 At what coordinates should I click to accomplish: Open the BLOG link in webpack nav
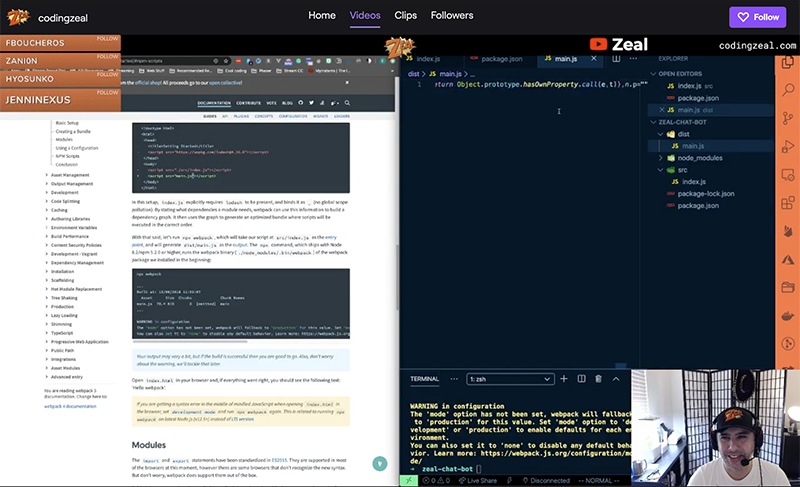click(x=287, y=103)
